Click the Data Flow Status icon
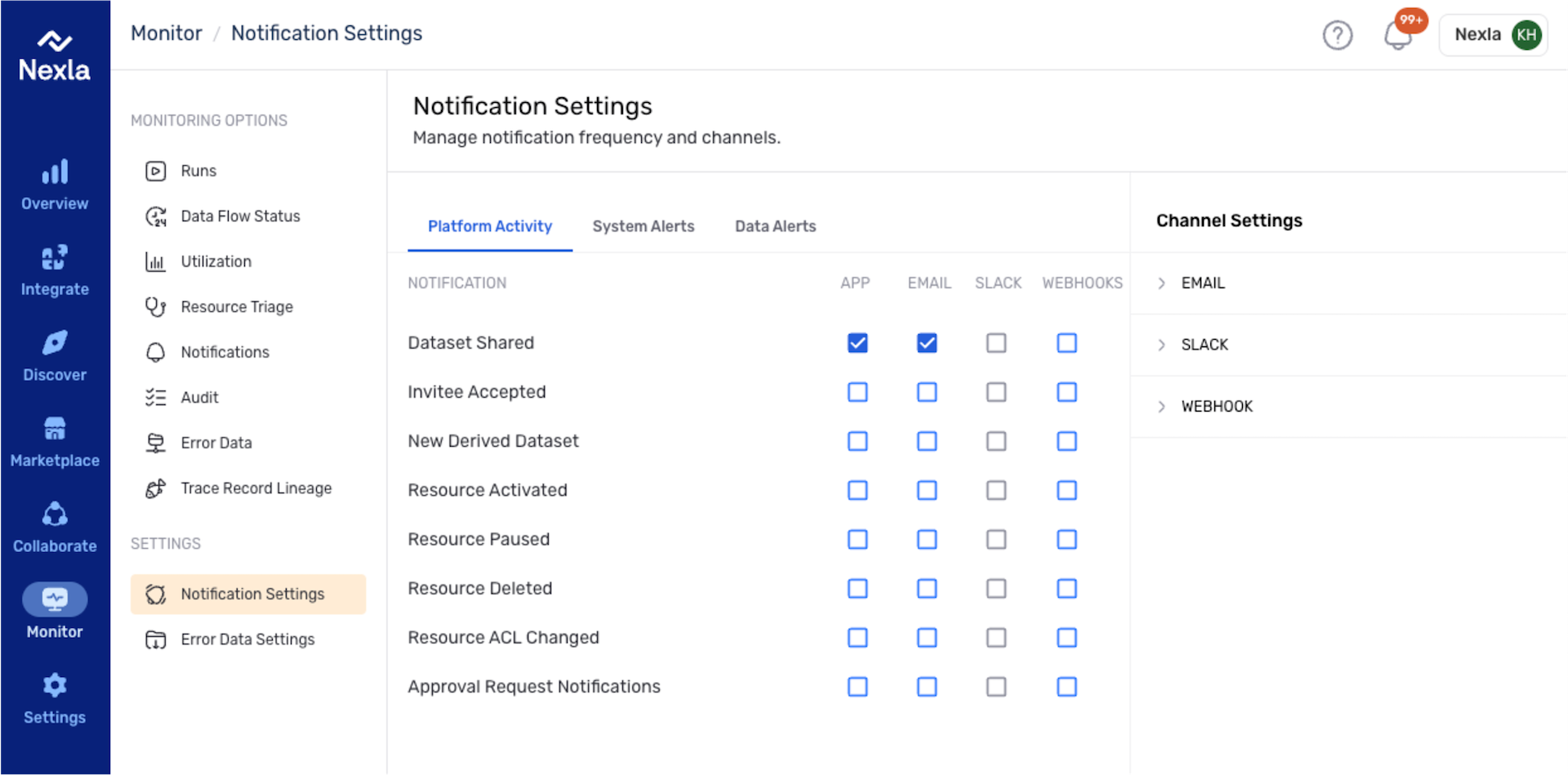This screenshot has width=1568, height=775. click(155, 216)
